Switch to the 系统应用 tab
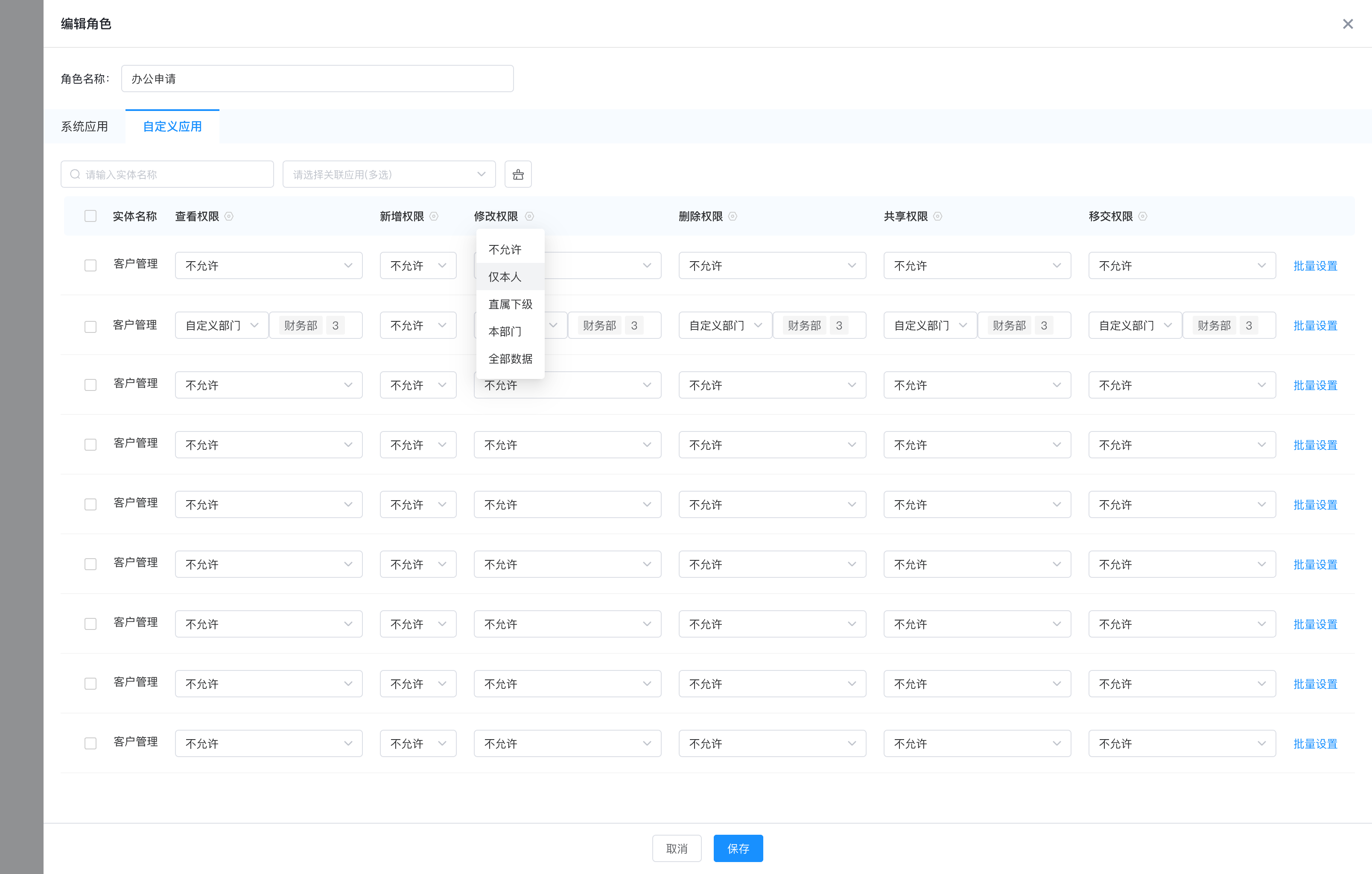The width and height of the screenshot is (1372, 874). coord(85,126)
